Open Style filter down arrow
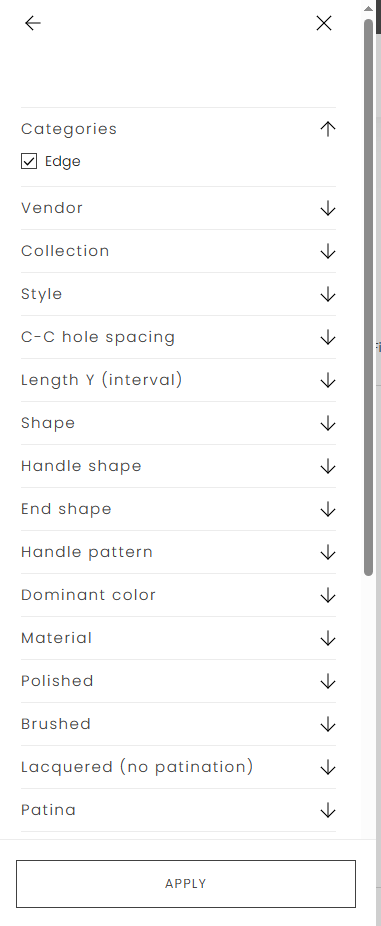Viewport: 381px width, 926px height. point(328,294)
